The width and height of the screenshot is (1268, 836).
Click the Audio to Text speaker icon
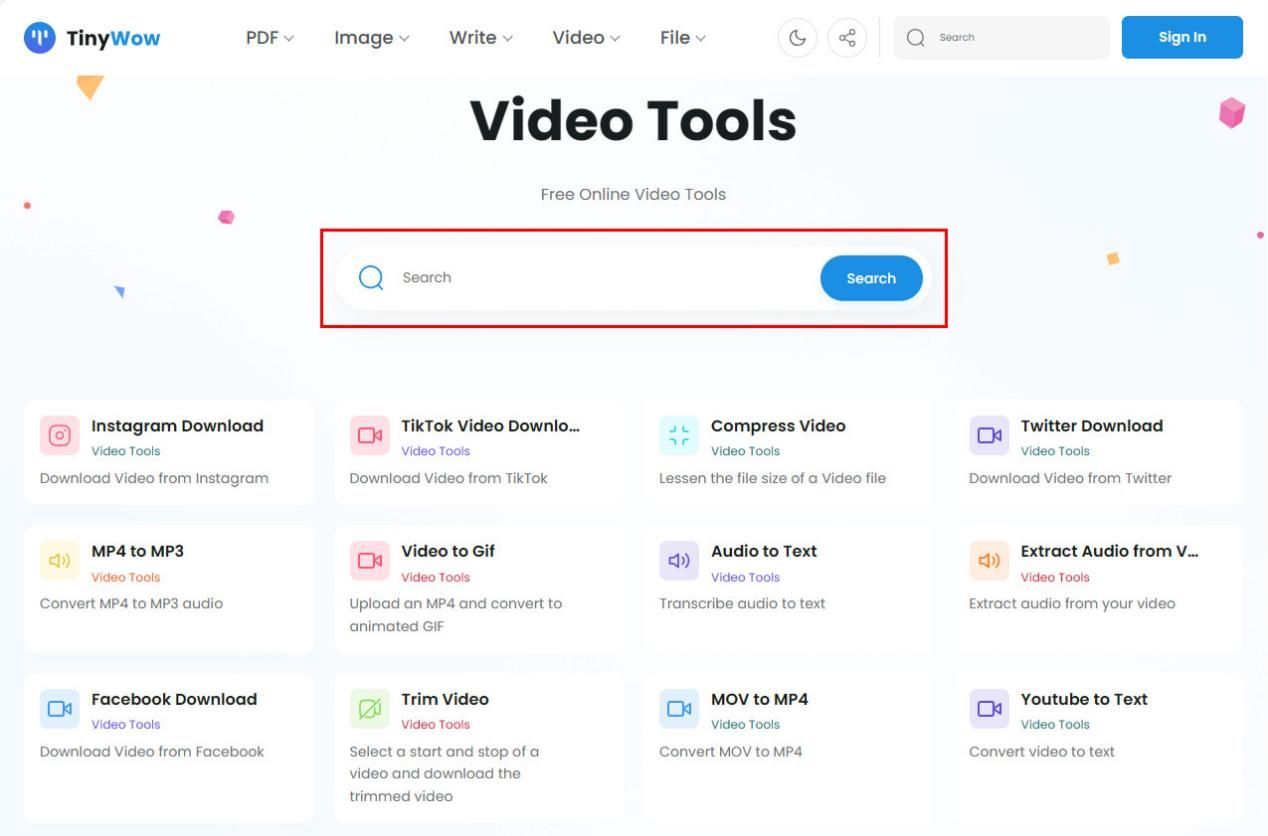(679, 561)
